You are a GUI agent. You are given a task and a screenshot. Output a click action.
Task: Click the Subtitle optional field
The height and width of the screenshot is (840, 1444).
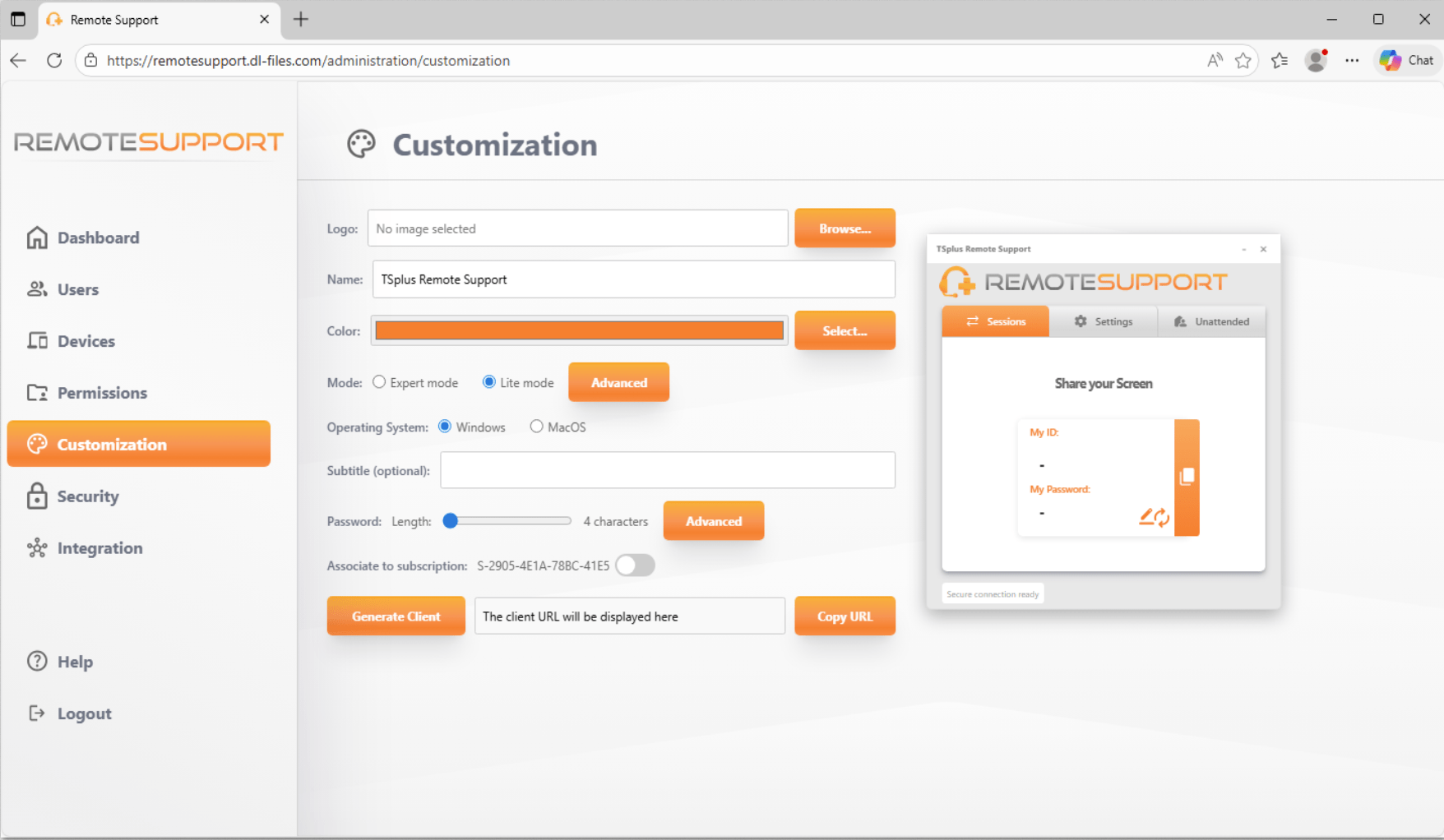point(668,470)
